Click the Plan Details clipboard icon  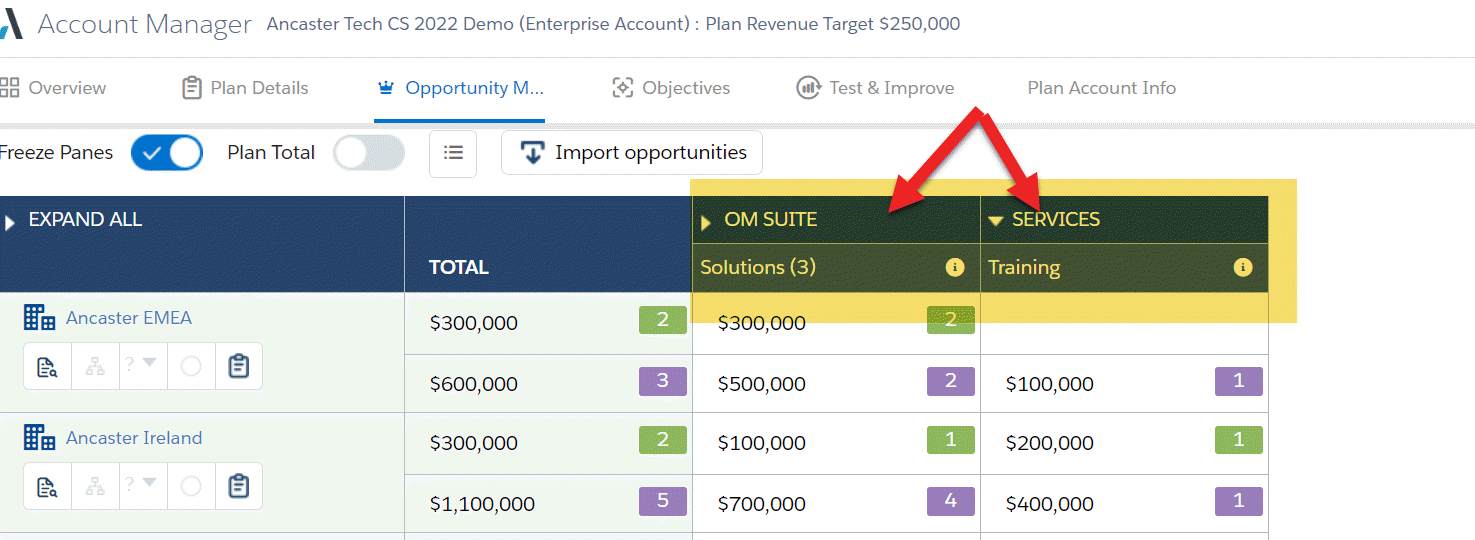tap(192, 88)
